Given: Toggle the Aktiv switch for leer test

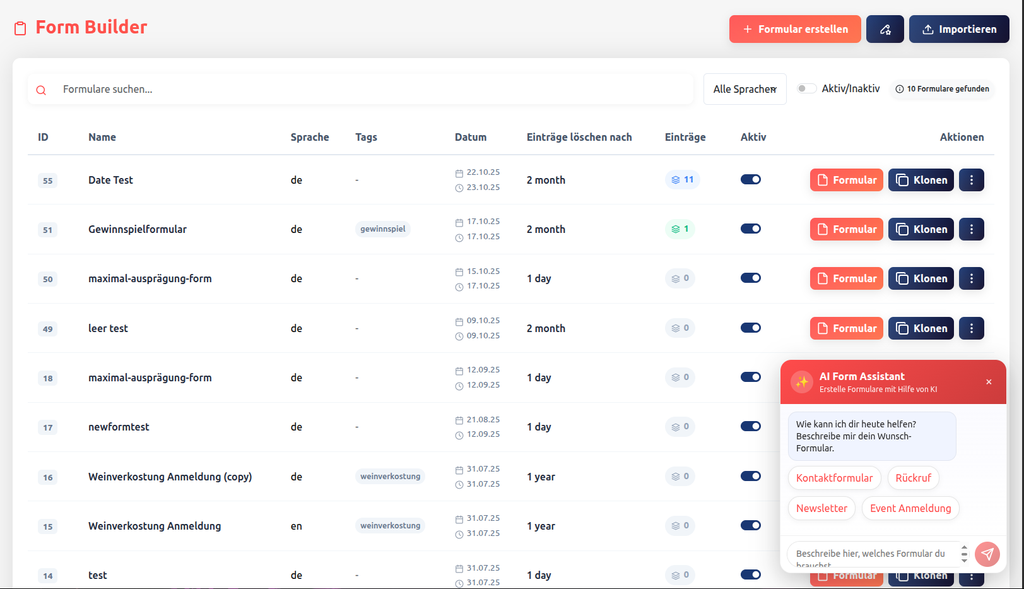Looking at the screenshot, I should pos(750,328).
